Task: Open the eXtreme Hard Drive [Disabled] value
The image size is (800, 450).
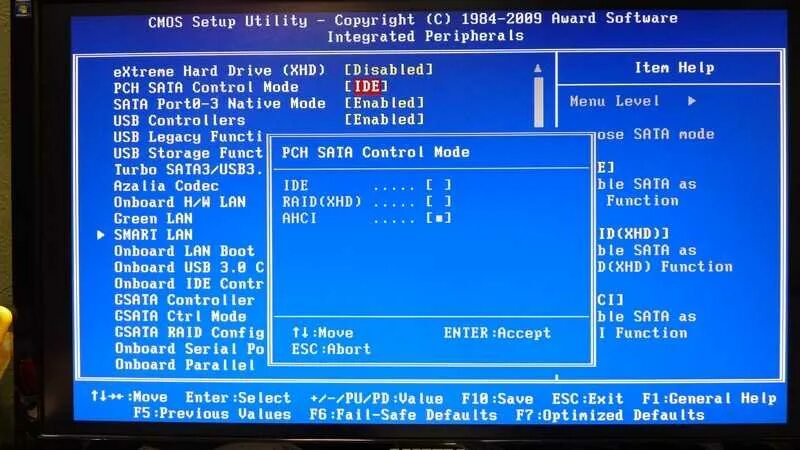Action: 389,69
